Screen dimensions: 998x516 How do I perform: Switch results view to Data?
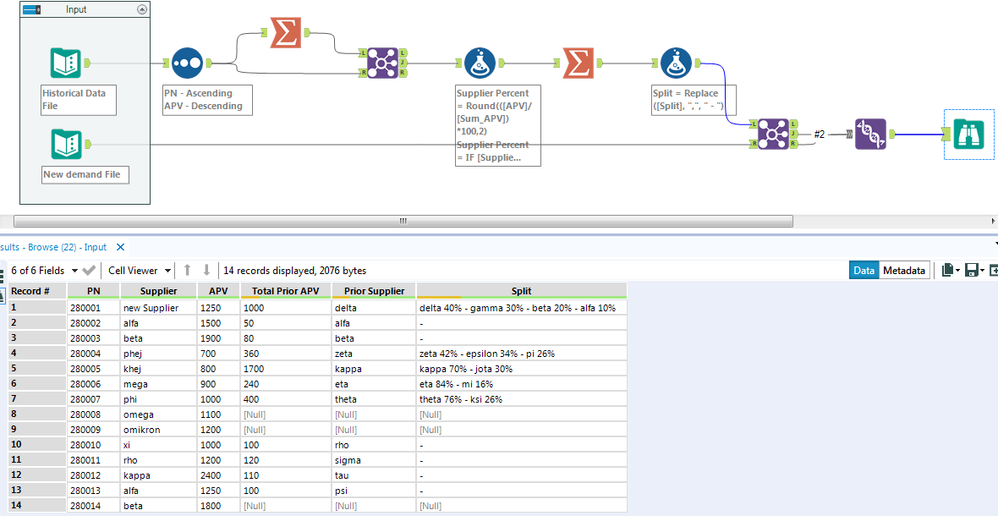pyautogui.click(x=864, y=270)
